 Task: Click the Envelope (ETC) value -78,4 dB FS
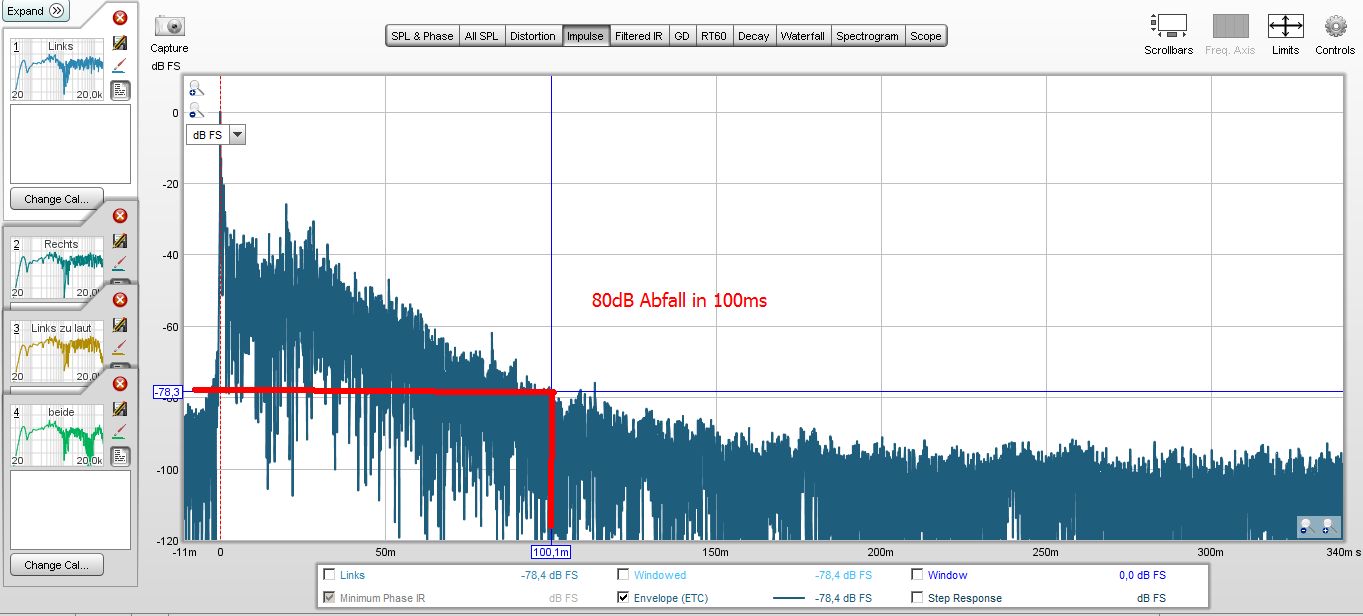click(x=843, y=598)
